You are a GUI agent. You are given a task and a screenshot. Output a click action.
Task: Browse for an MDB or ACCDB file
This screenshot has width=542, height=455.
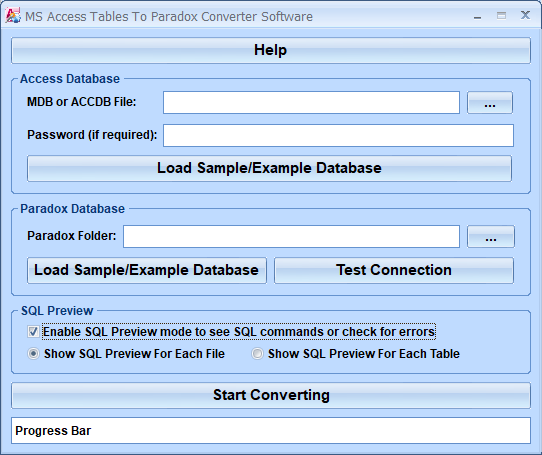coord(489,102)
